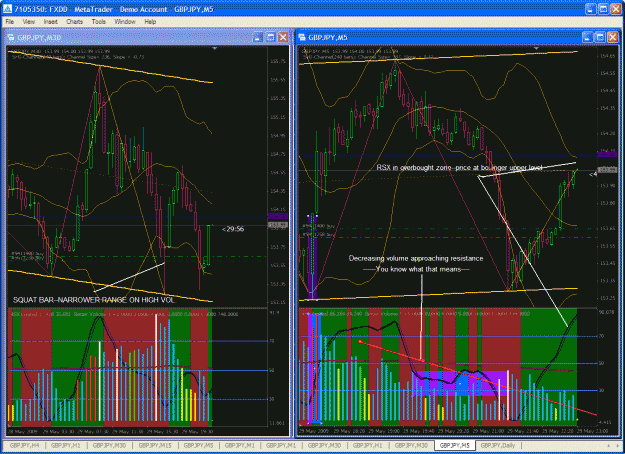
Task: Click the MetaTrader application icon in title bar
Action: [x=7, y=9]
